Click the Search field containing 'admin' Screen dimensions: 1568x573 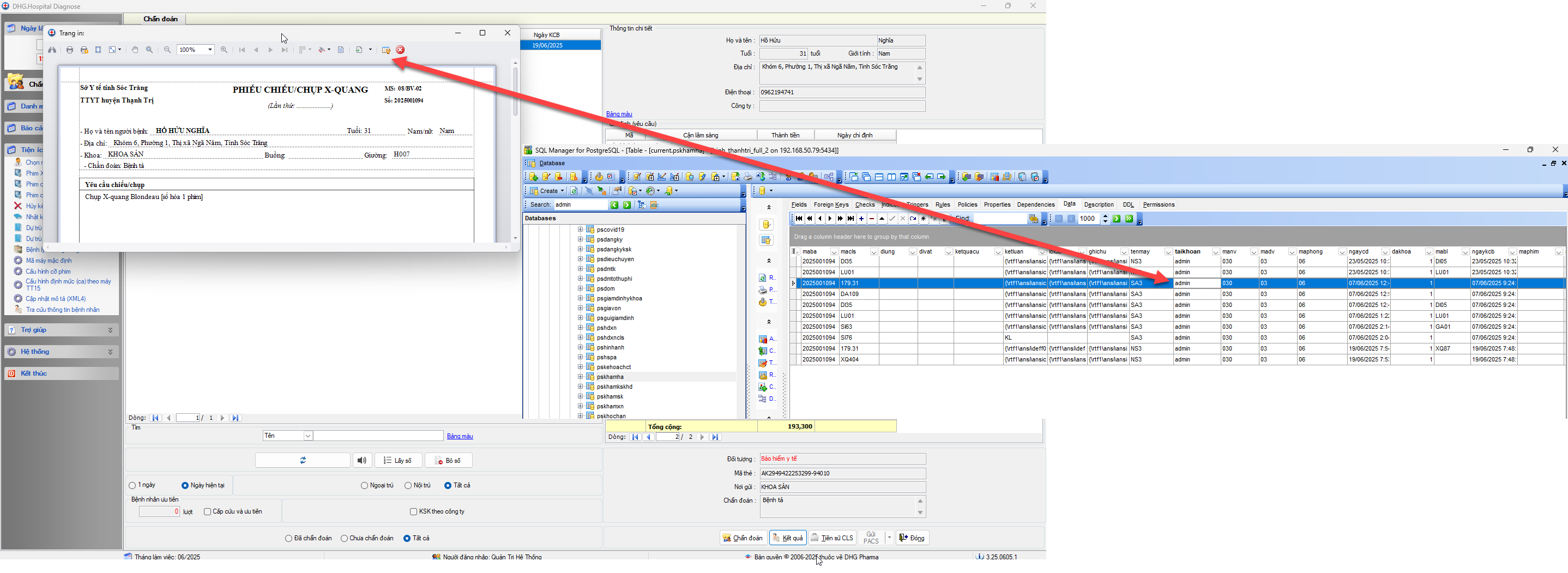[x=580, y=205]
